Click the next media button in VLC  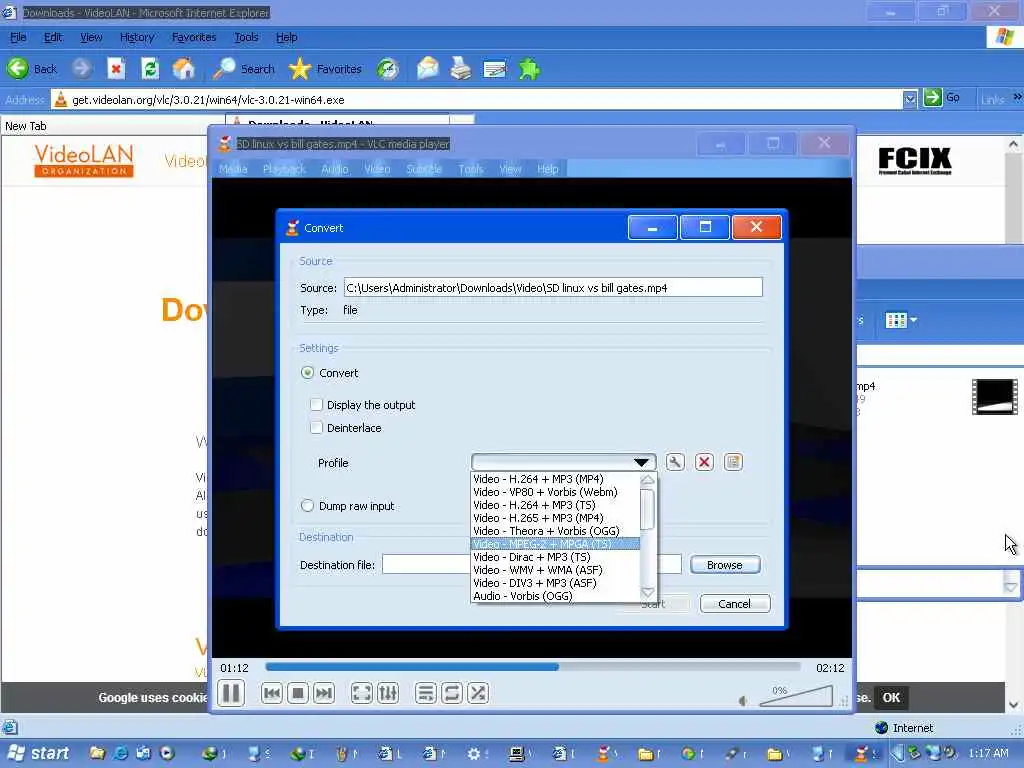pos(324,693)
